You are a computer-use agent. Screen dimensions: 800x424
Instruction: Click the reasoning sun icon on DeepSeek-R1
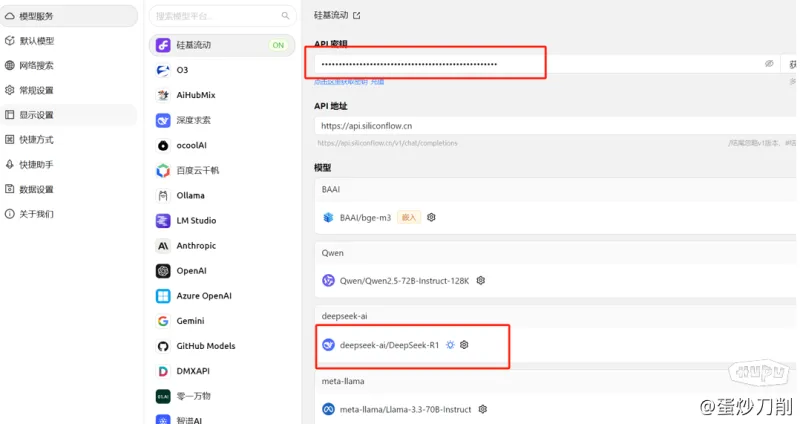point(450,345)
